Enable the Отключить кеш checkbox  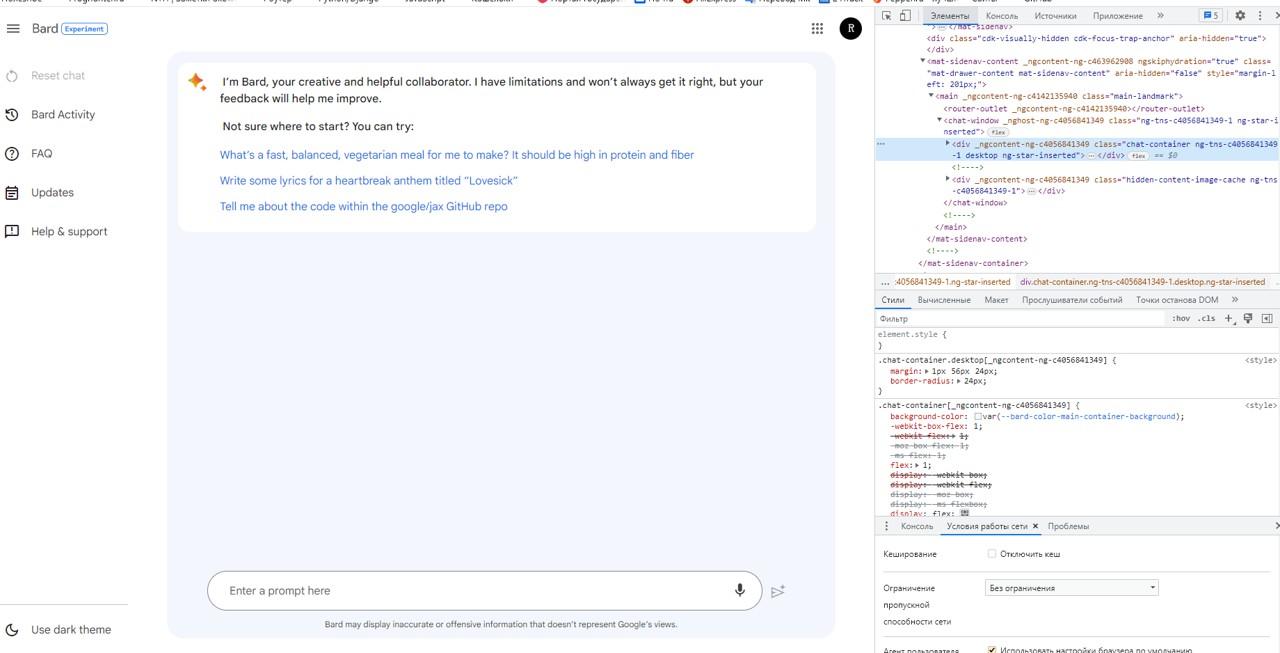coord(992,554)
